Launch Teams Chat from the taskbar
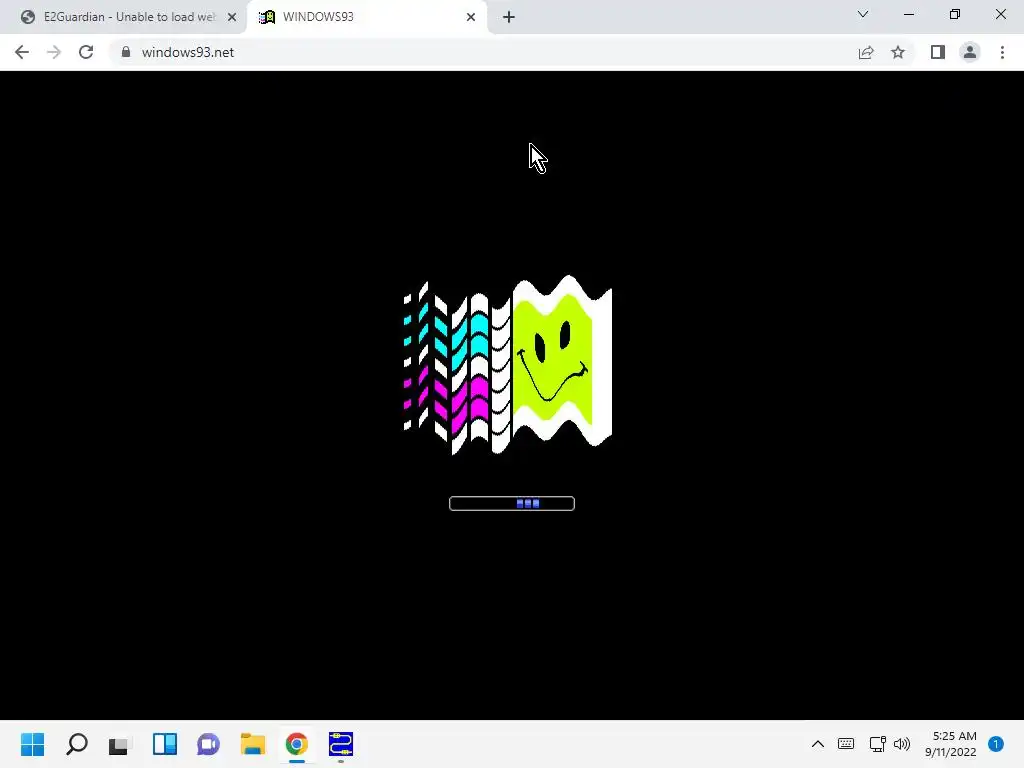1024x768 pixels. pos(208,744)
